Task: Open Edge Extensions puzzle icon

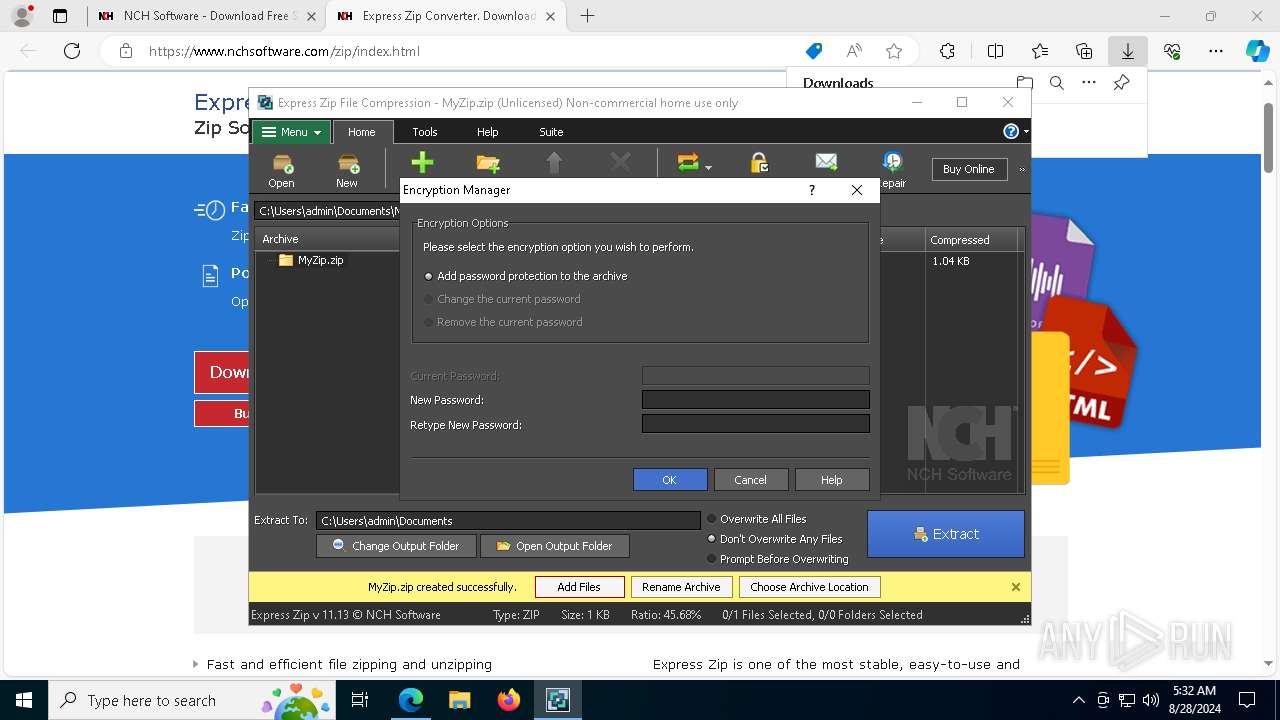Action: click(947, 51)
